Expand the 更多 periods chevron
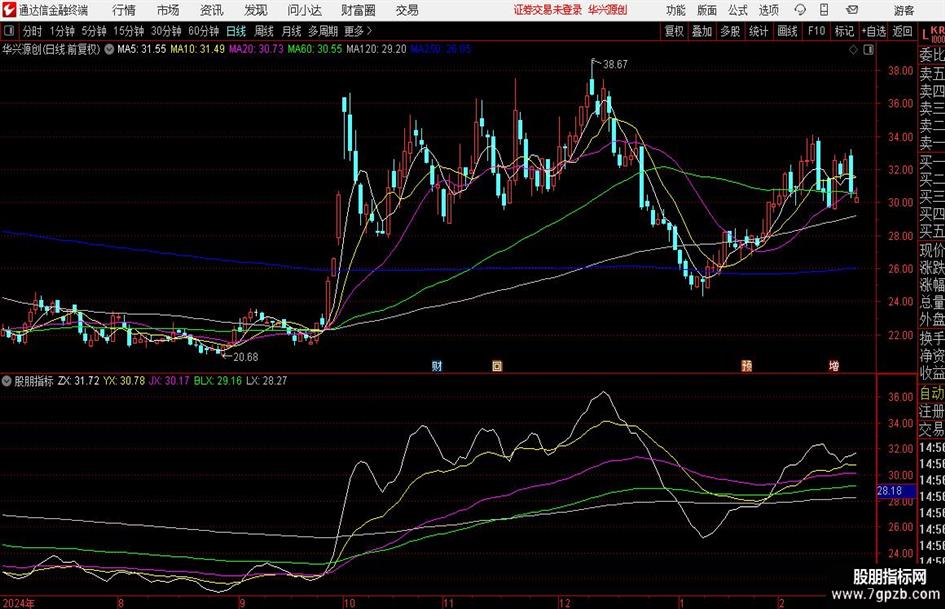This screenshot has height=609, width=945. click(x=369, y=31)
